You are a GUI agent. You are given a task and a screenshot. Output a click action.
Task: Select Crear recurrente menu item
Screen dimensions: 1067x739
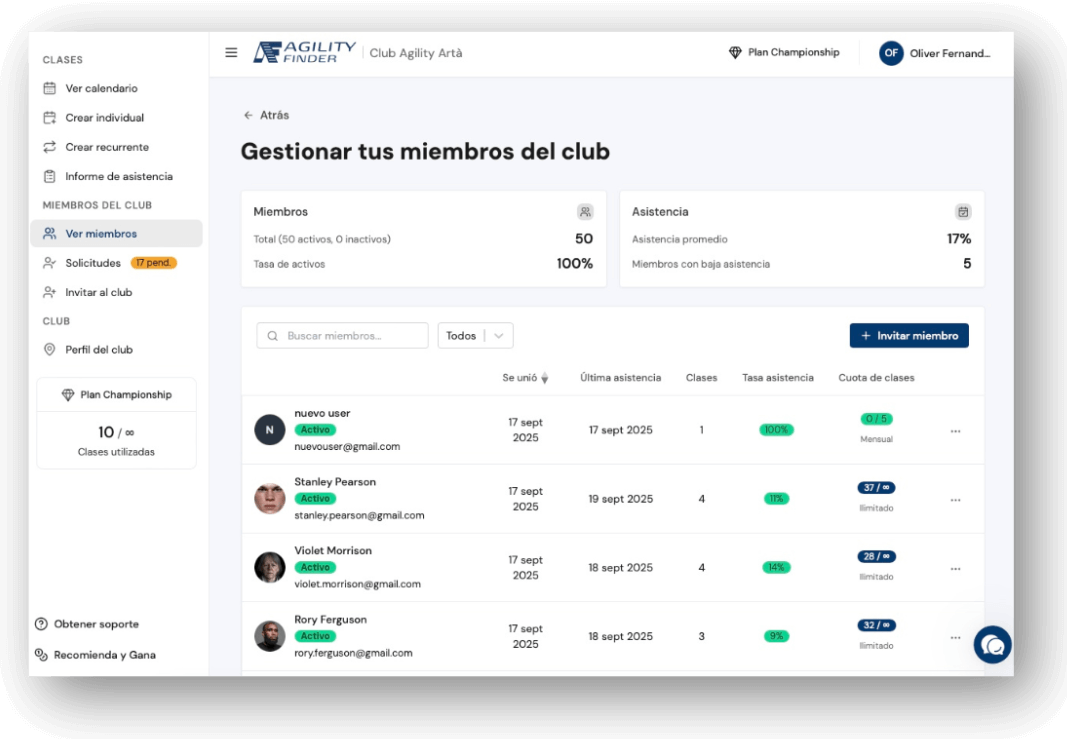(116, 146)
